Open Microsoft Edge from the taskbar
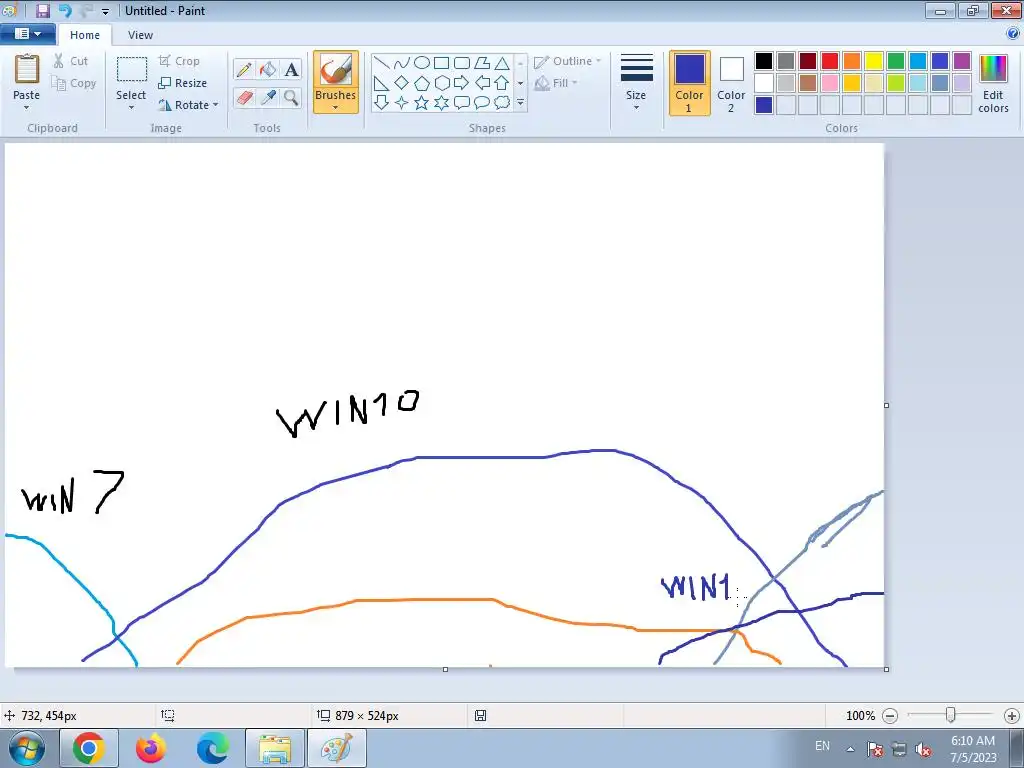The height and width of the screenshot is (768, 1024). (213, 748)
